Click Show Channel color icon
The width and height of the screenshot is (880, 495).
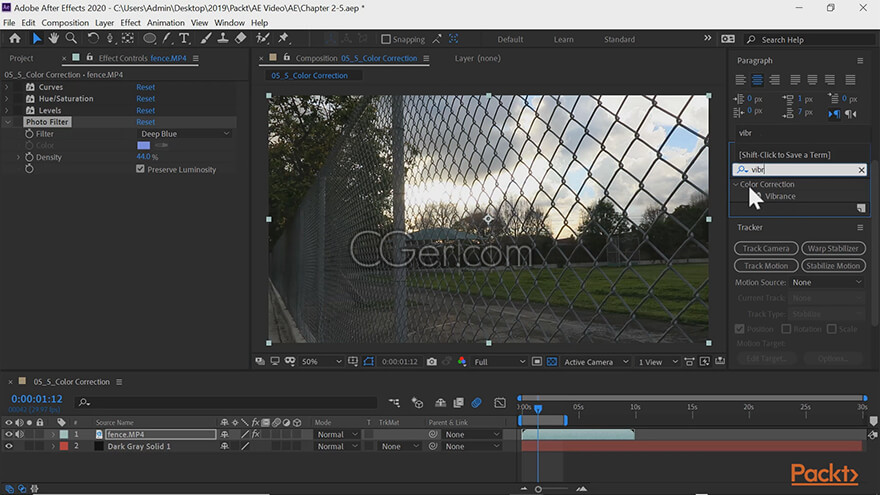click(x=462, y=362)
